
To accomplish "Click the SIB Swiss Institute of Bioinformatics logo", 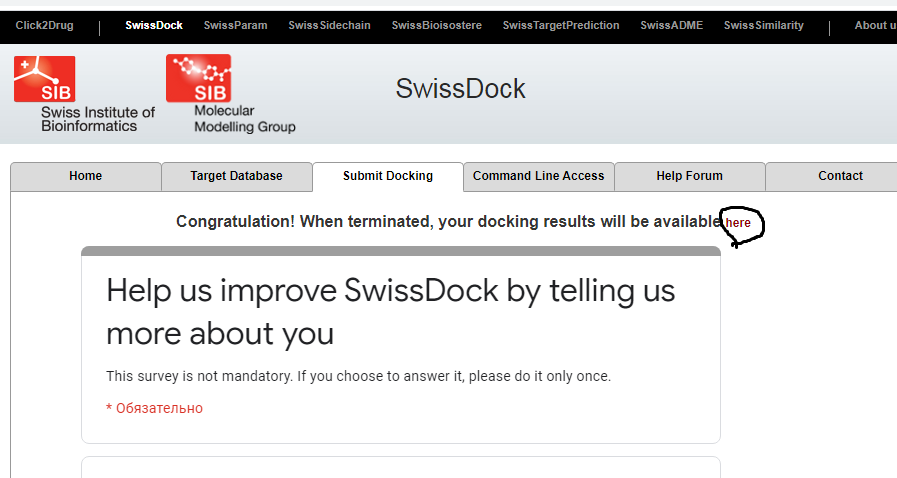I will [x=84, y=94].
